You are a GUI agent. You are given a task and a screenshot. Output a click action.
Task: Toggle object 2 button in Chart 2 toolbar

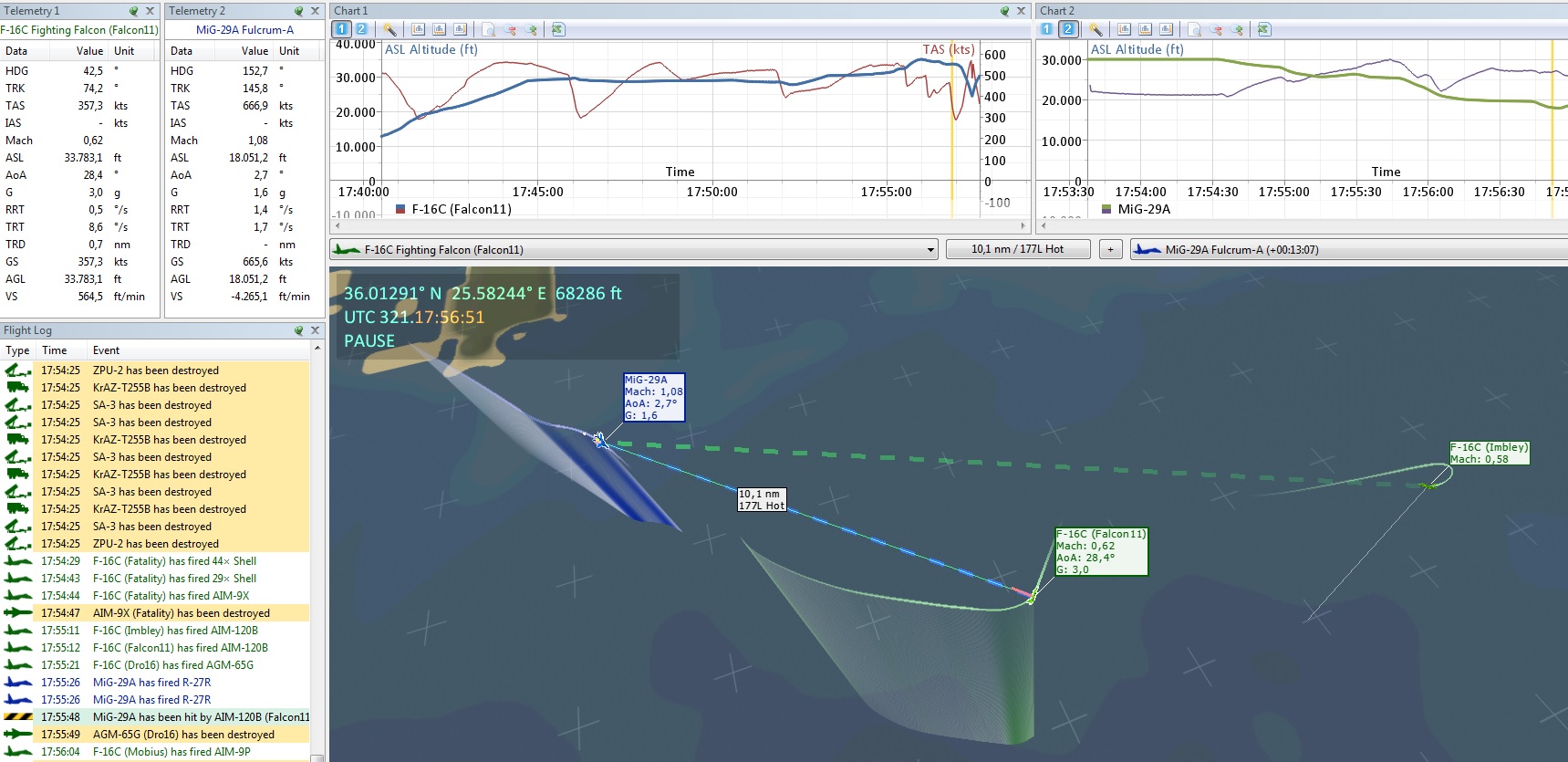[x=1068, y=29]
